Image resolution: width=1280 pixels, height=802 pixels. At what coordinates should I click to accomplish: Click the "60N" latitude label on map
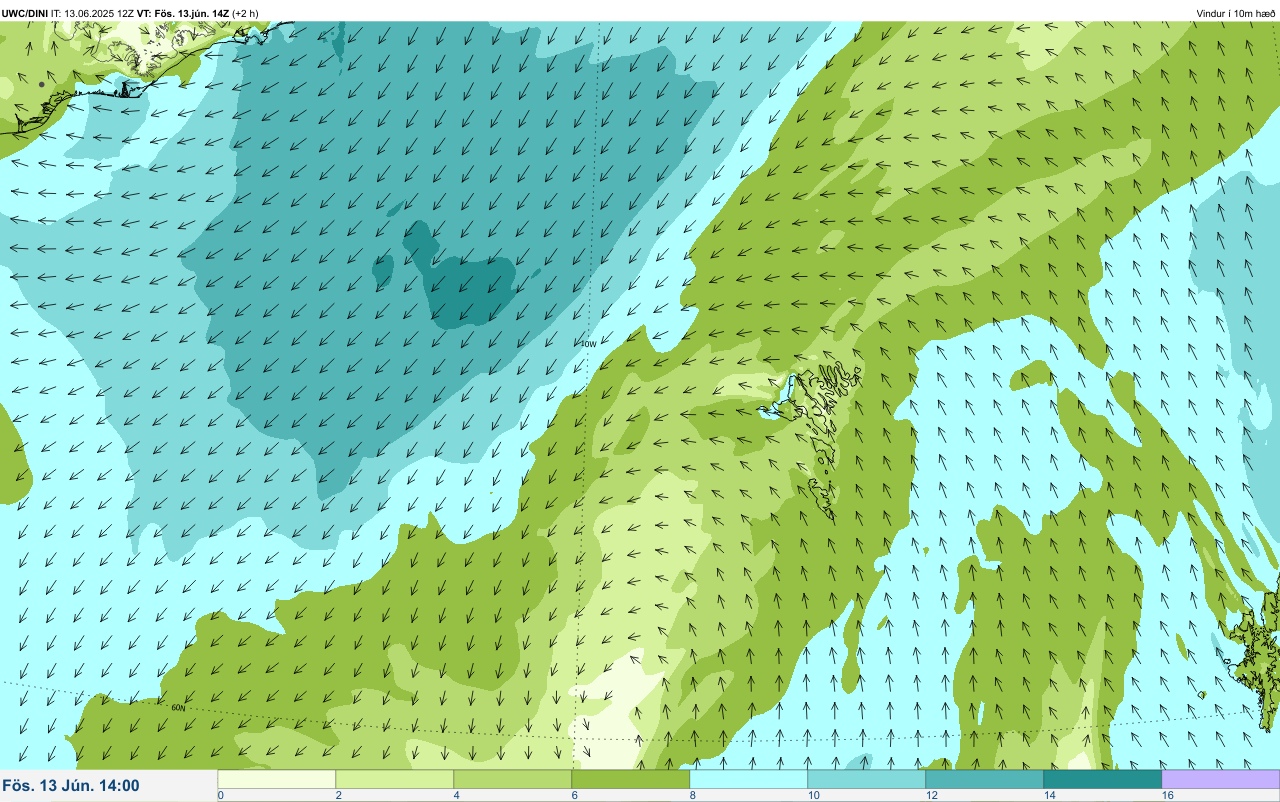tap(178, 707)
